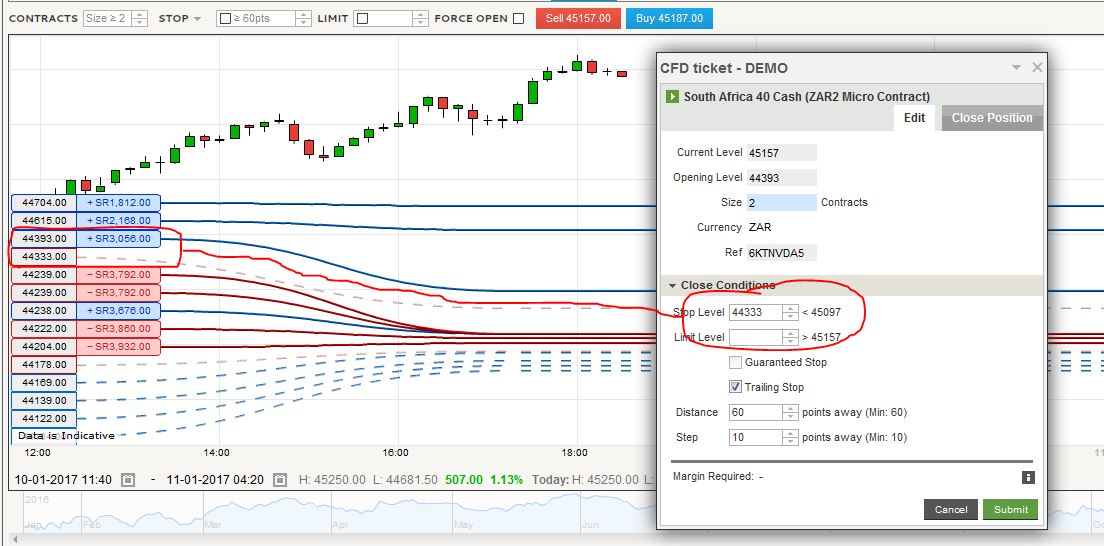Click the bottom scrollbar left arrow
This screenshot has height=546, width=1104.
(x=15, y=540)
